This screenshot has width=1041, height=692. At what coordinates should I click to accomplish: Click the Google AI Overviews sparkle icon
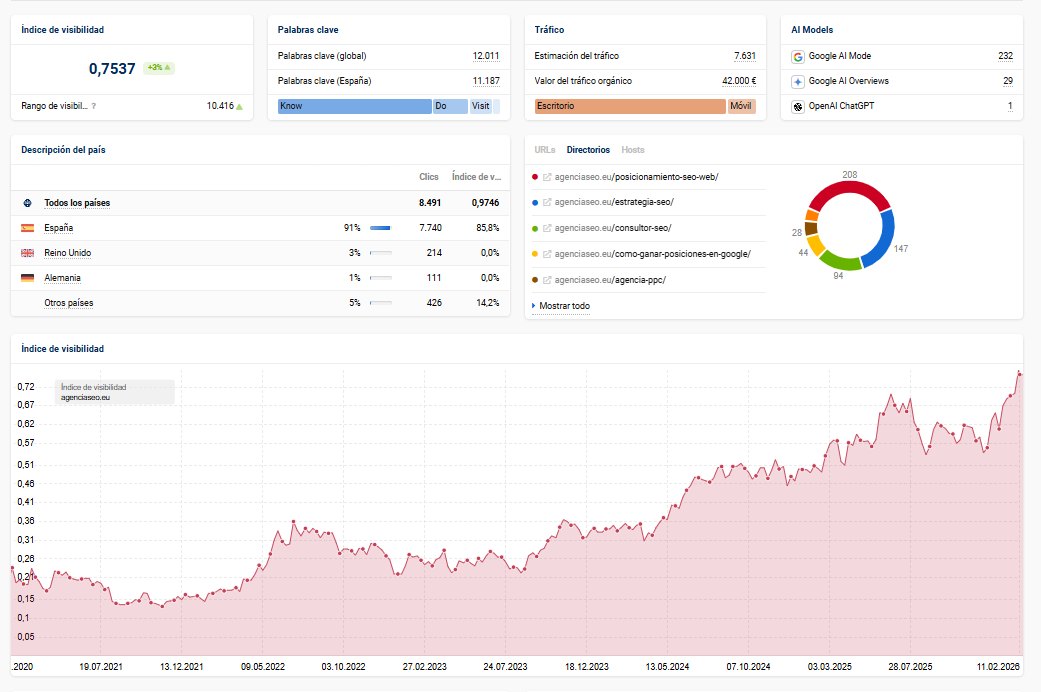coord(797,81)
